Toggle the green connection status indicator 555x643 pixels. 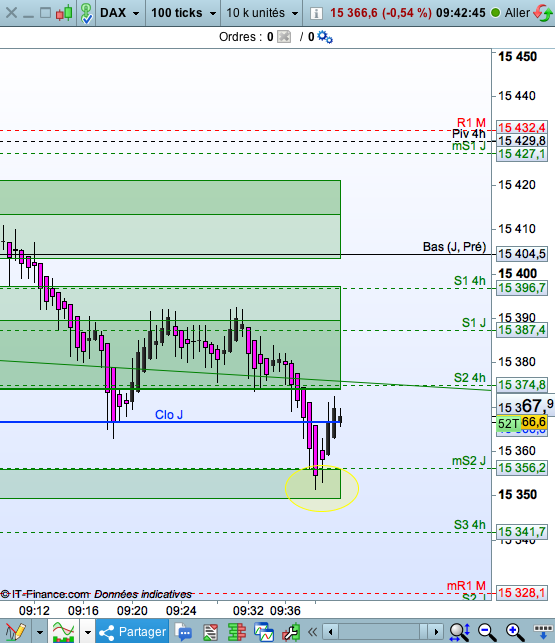point(495,13)
